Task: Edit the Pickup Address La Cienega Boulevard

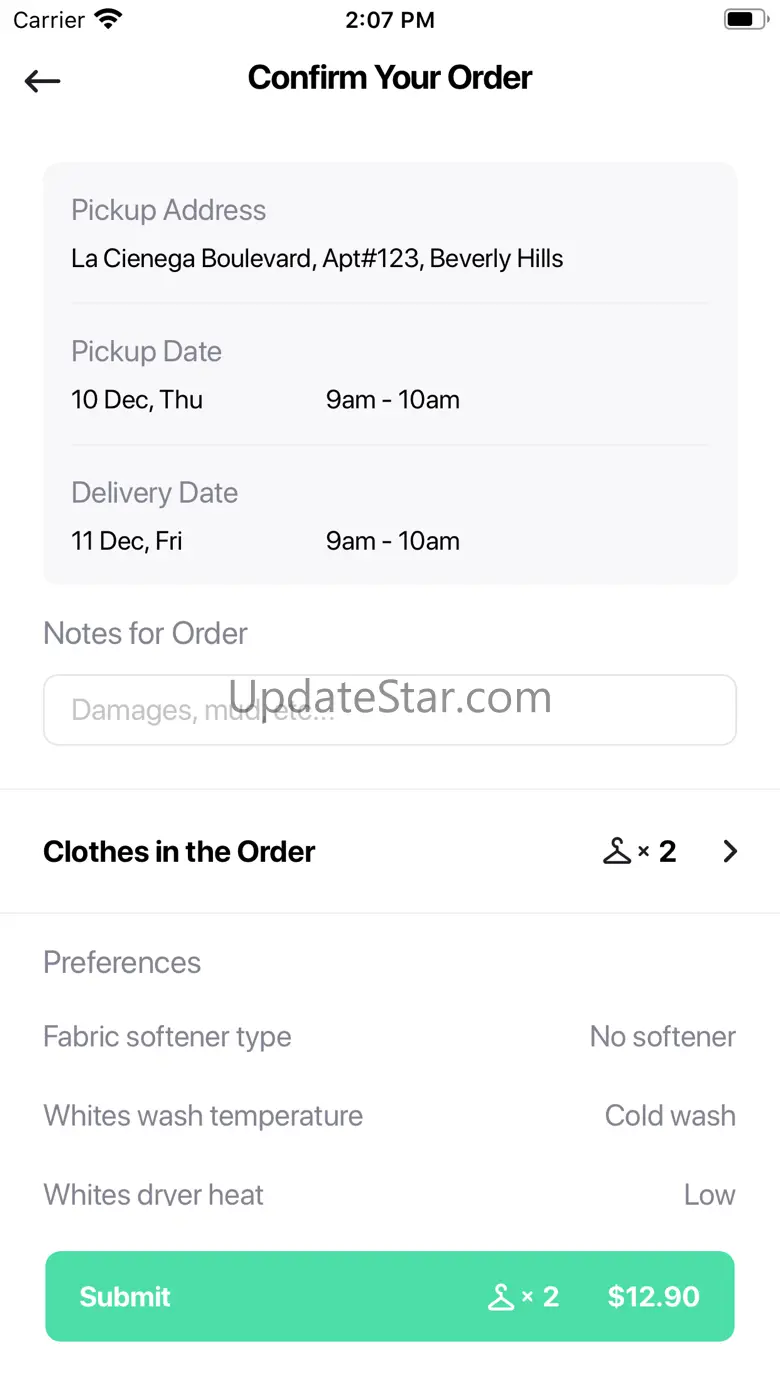Action: (317, 259)
